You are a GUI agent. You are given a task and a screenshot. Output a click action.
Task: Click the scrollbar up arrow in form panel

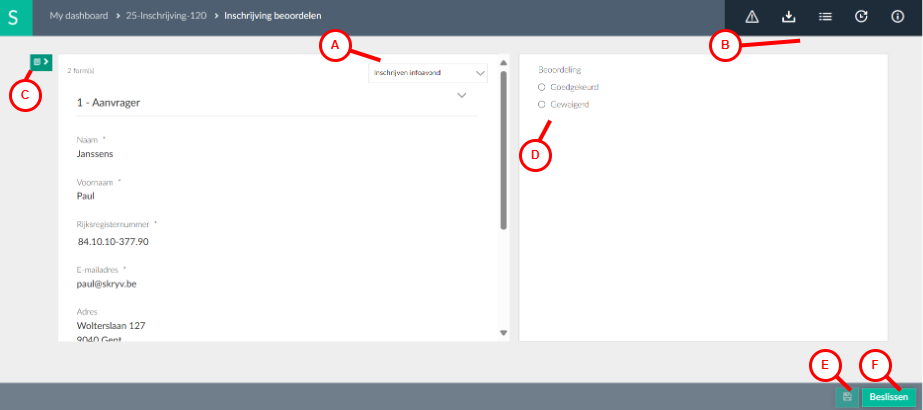click(x=503, y=62)
